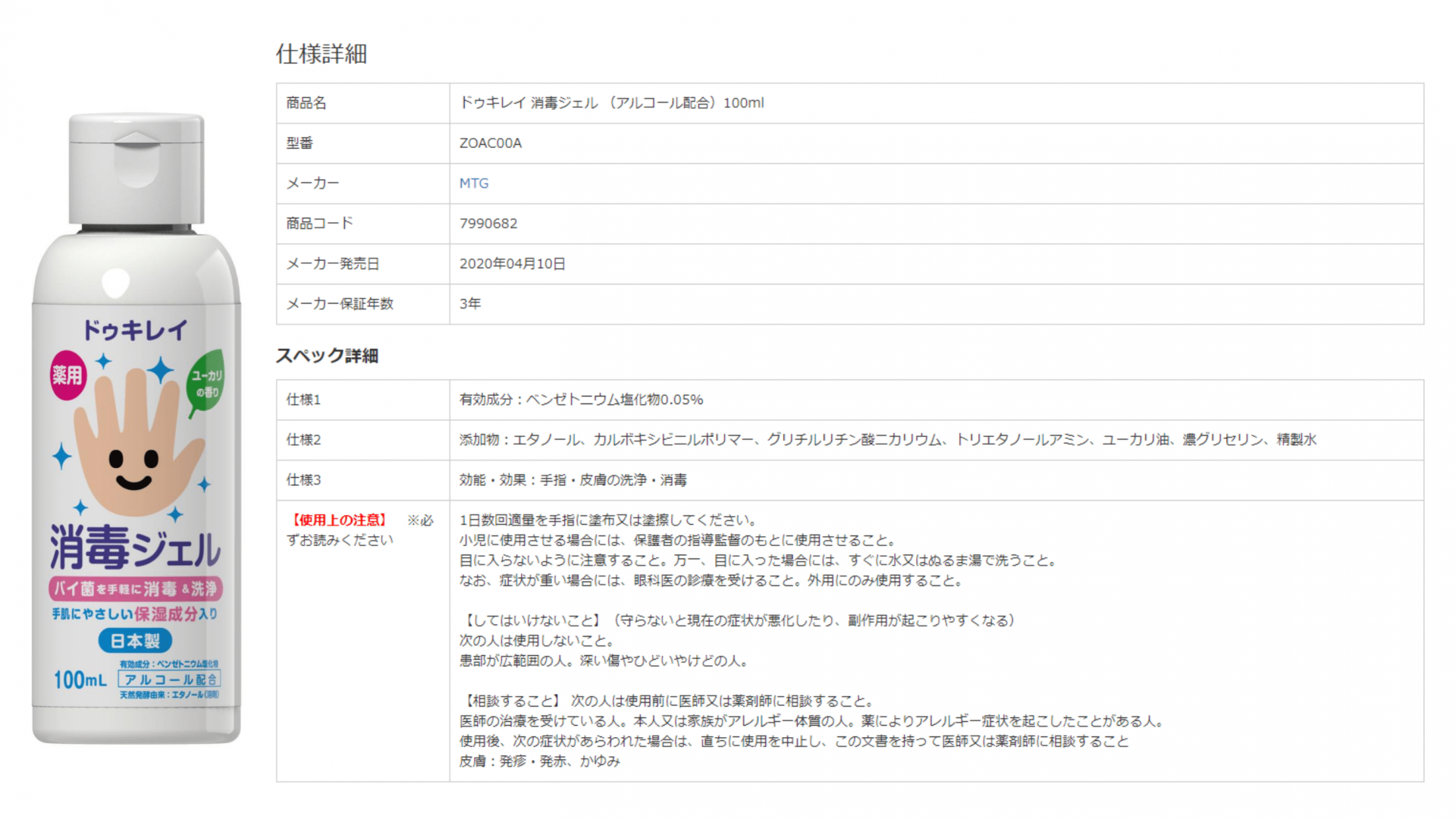
Task: Select the なお、症状が重い場合には line
Action: click(x=712, y=581)
